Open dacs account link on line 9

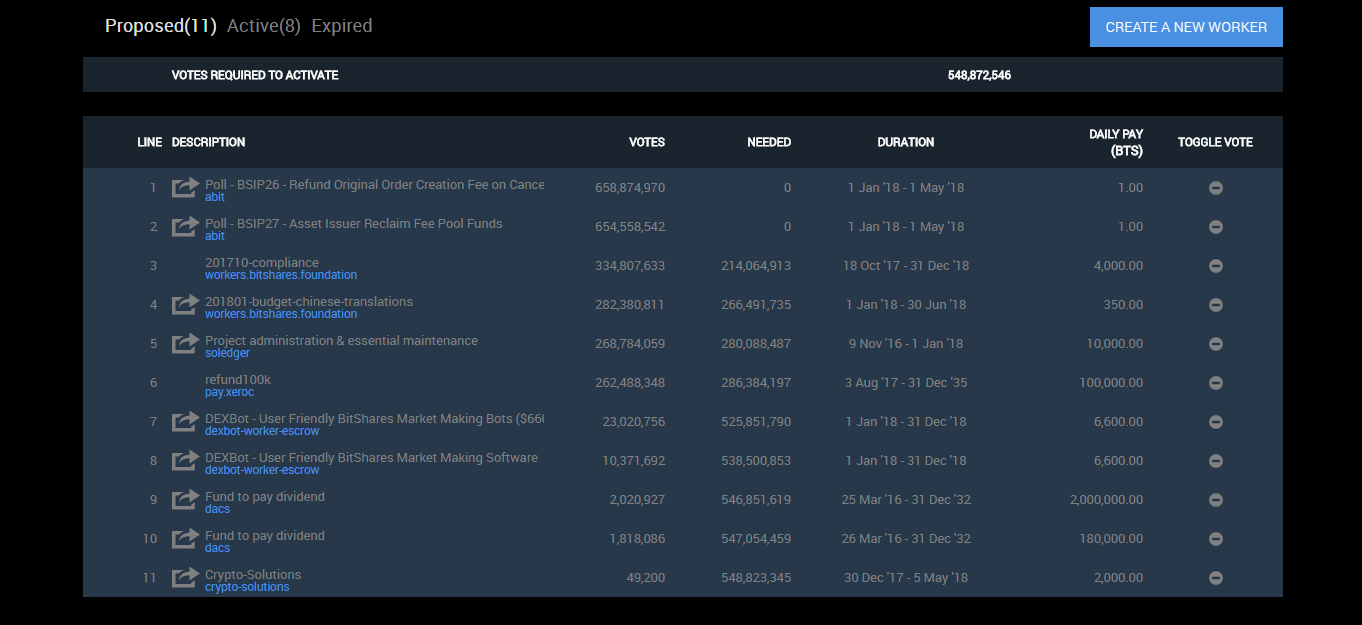coord(217,509)
